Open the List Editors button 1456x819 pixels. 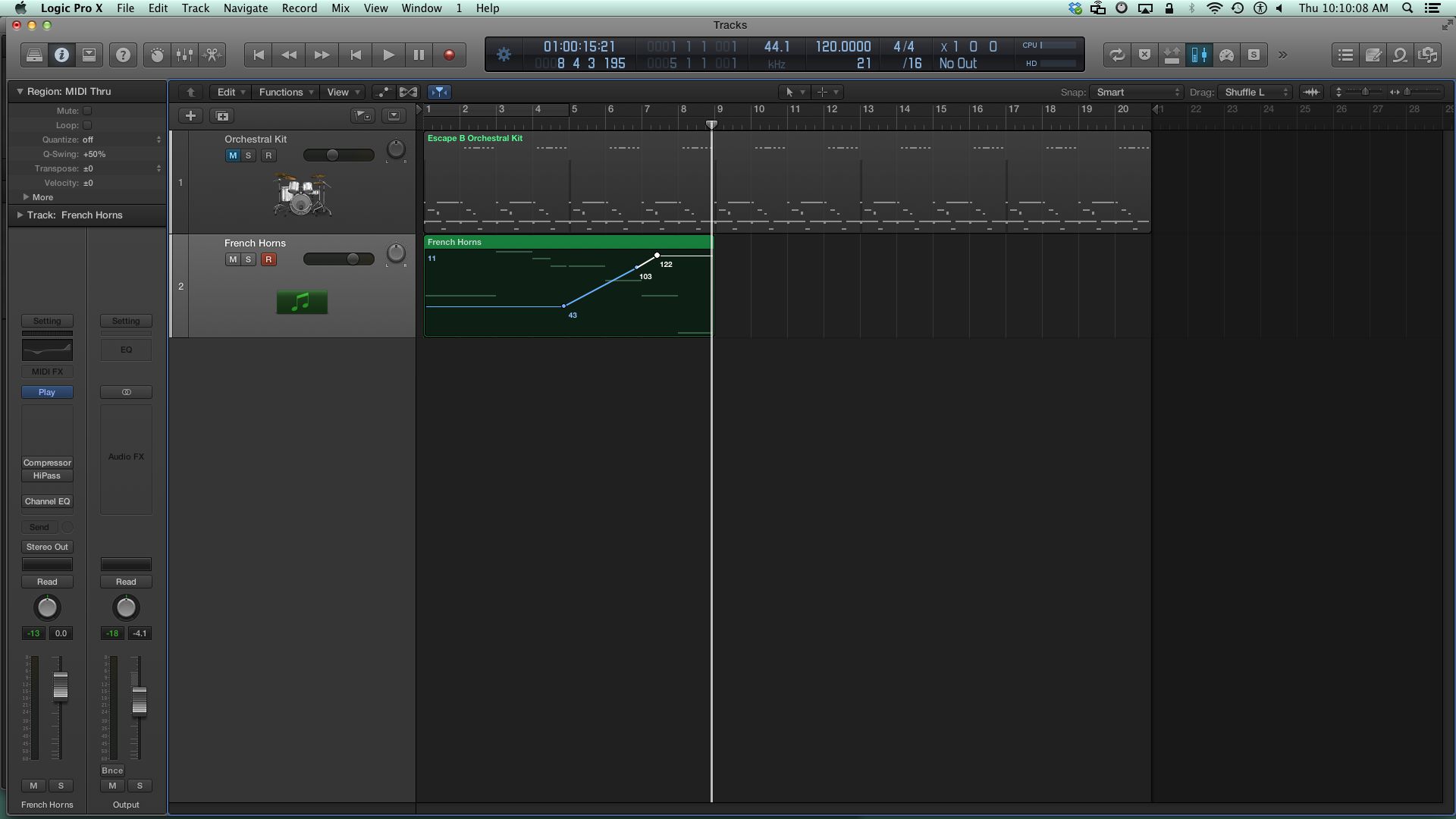click(x=1346, y=55)
